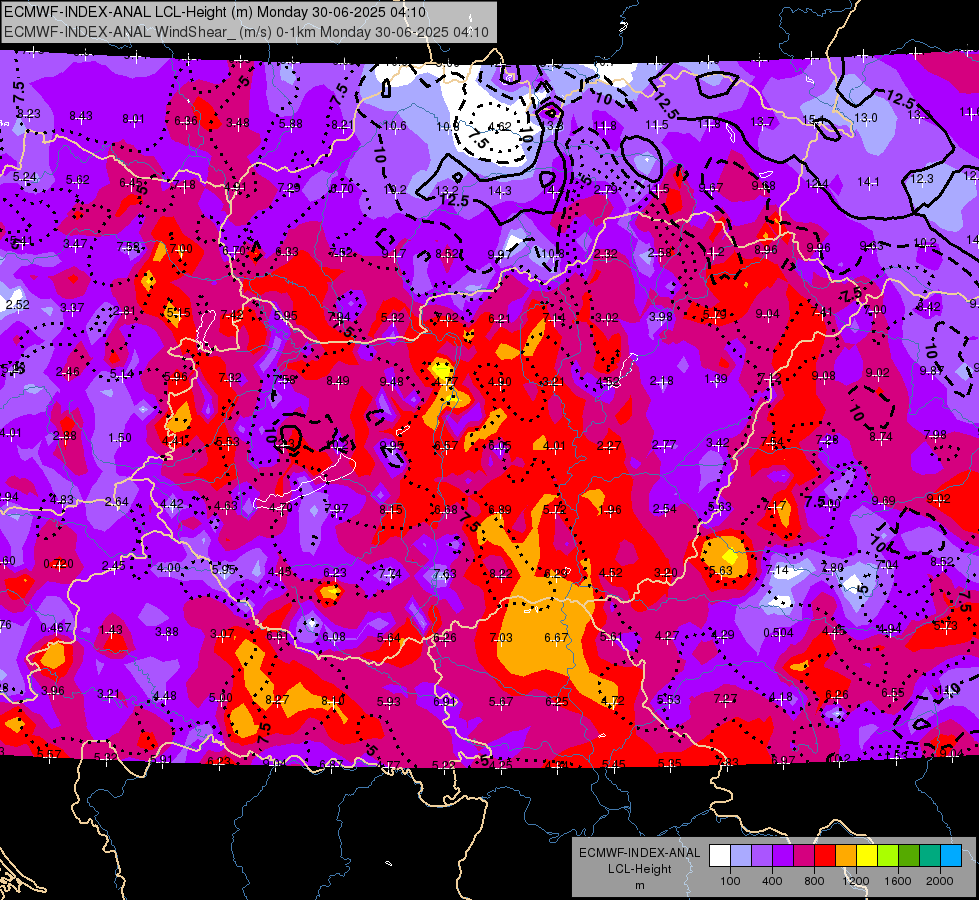The height and width of the screenshot is (900, 979).
Task: Click the teal legend swatch before 2000
Action: tap(930, 856)
